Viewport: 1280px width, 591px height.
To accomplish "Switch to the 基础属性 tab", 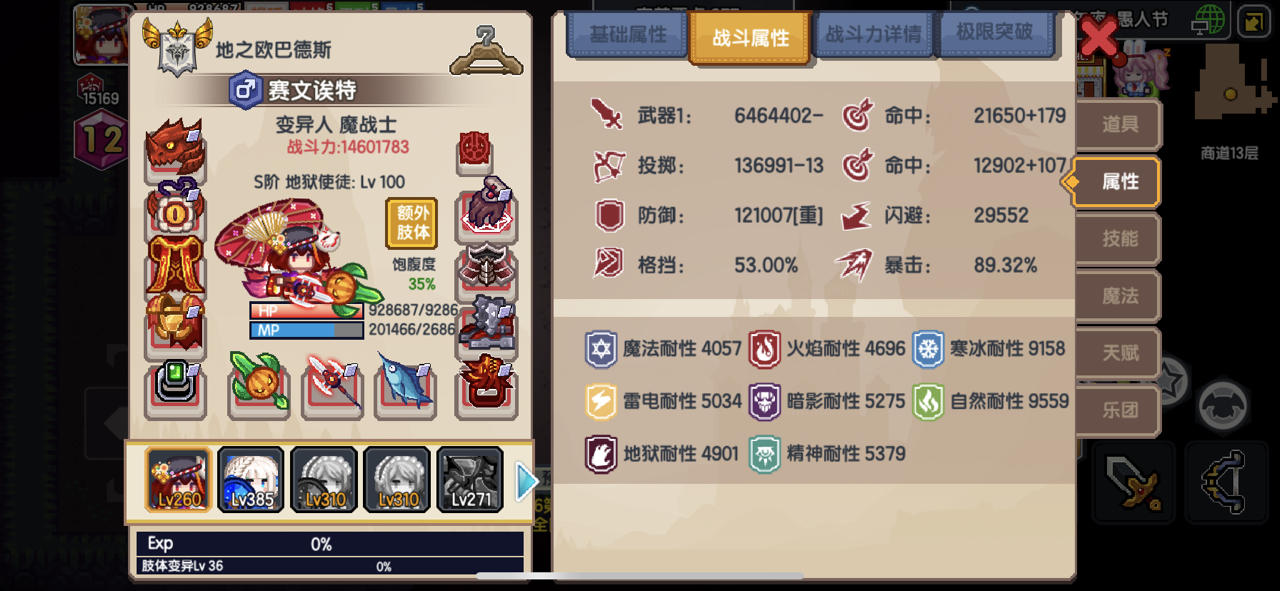I will click(627, 35).
